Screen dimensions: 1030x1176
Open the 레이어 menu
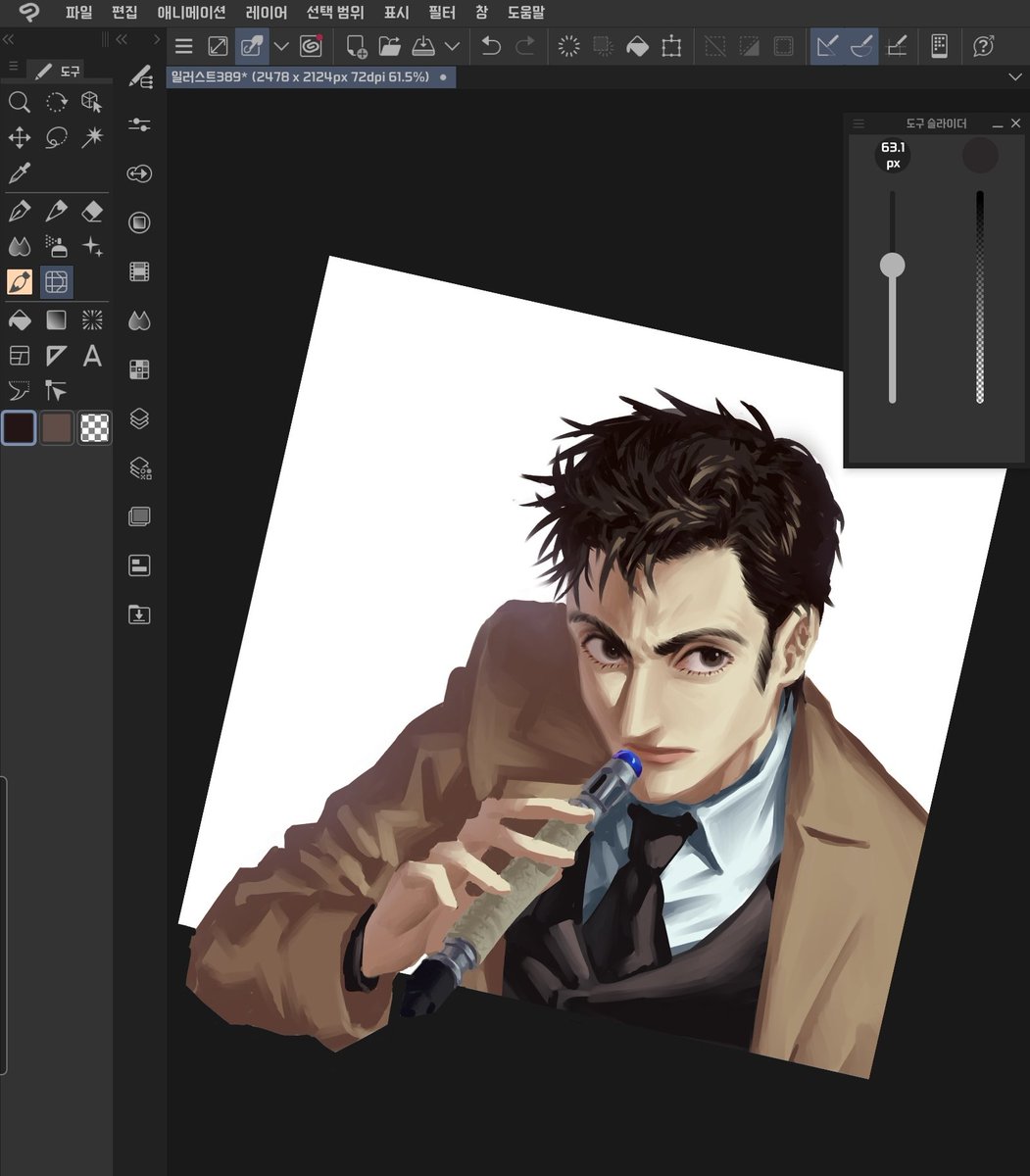[267, 13]
